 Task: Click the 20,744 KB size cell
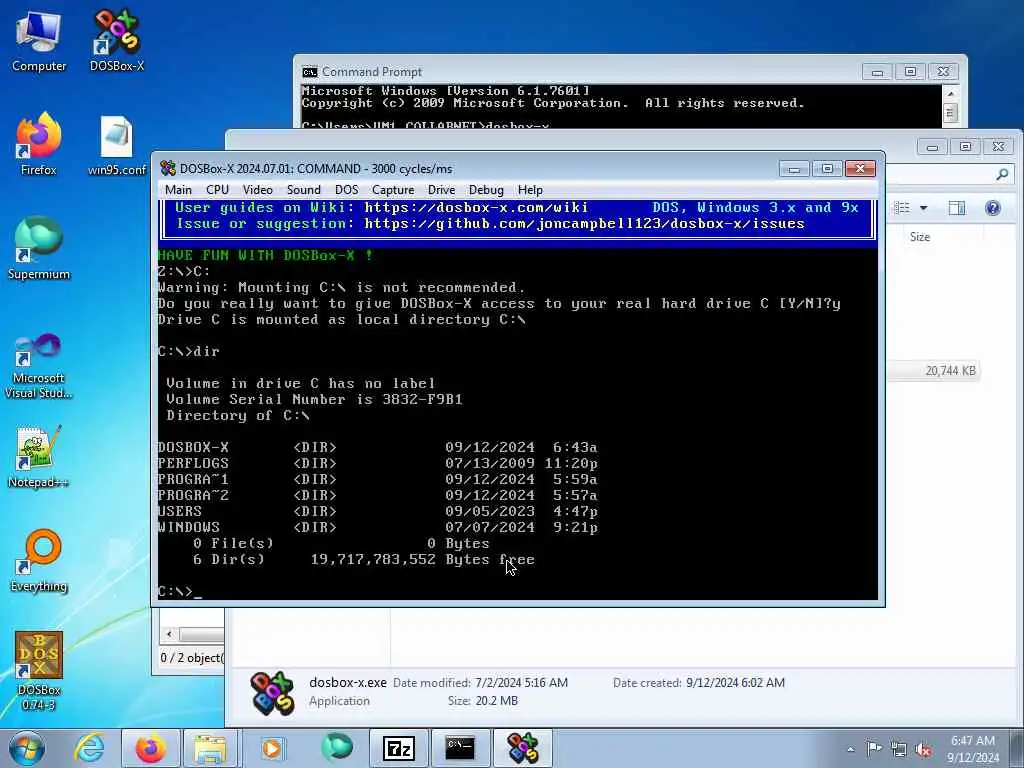(950, 371)
